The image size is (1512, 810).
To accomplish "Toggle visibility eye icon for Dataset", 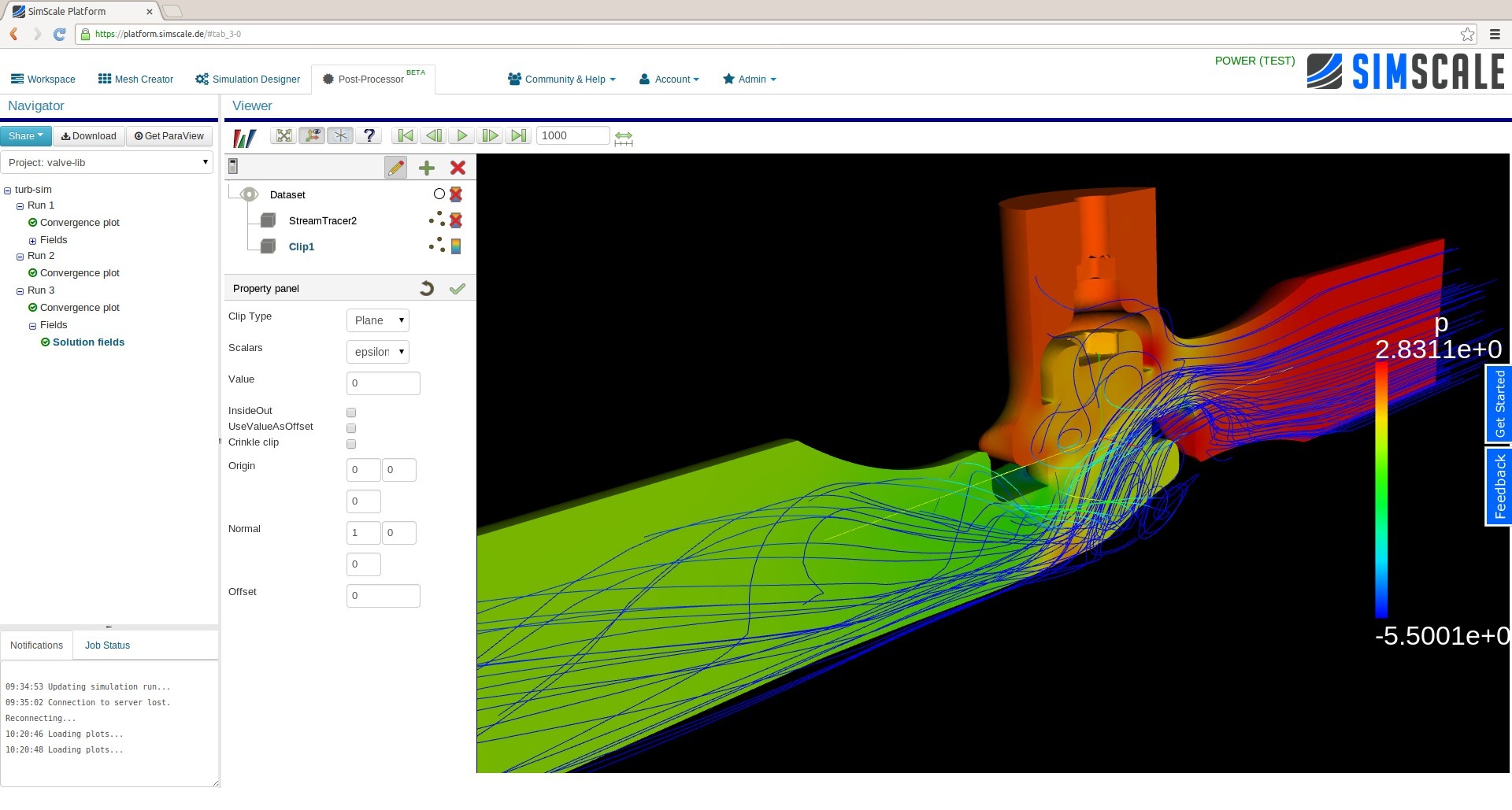I will [x=249, y=194].
